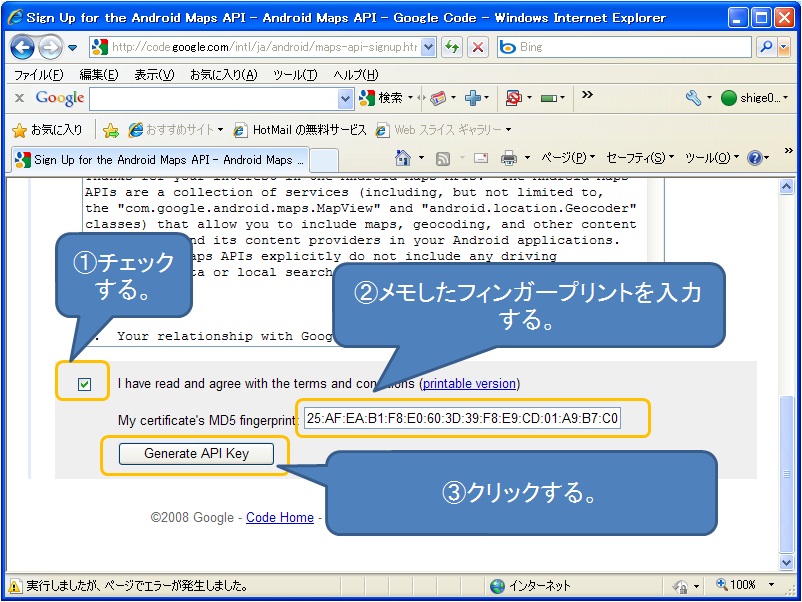Click the Bing search magnifier icon

(x=766, y=47)
